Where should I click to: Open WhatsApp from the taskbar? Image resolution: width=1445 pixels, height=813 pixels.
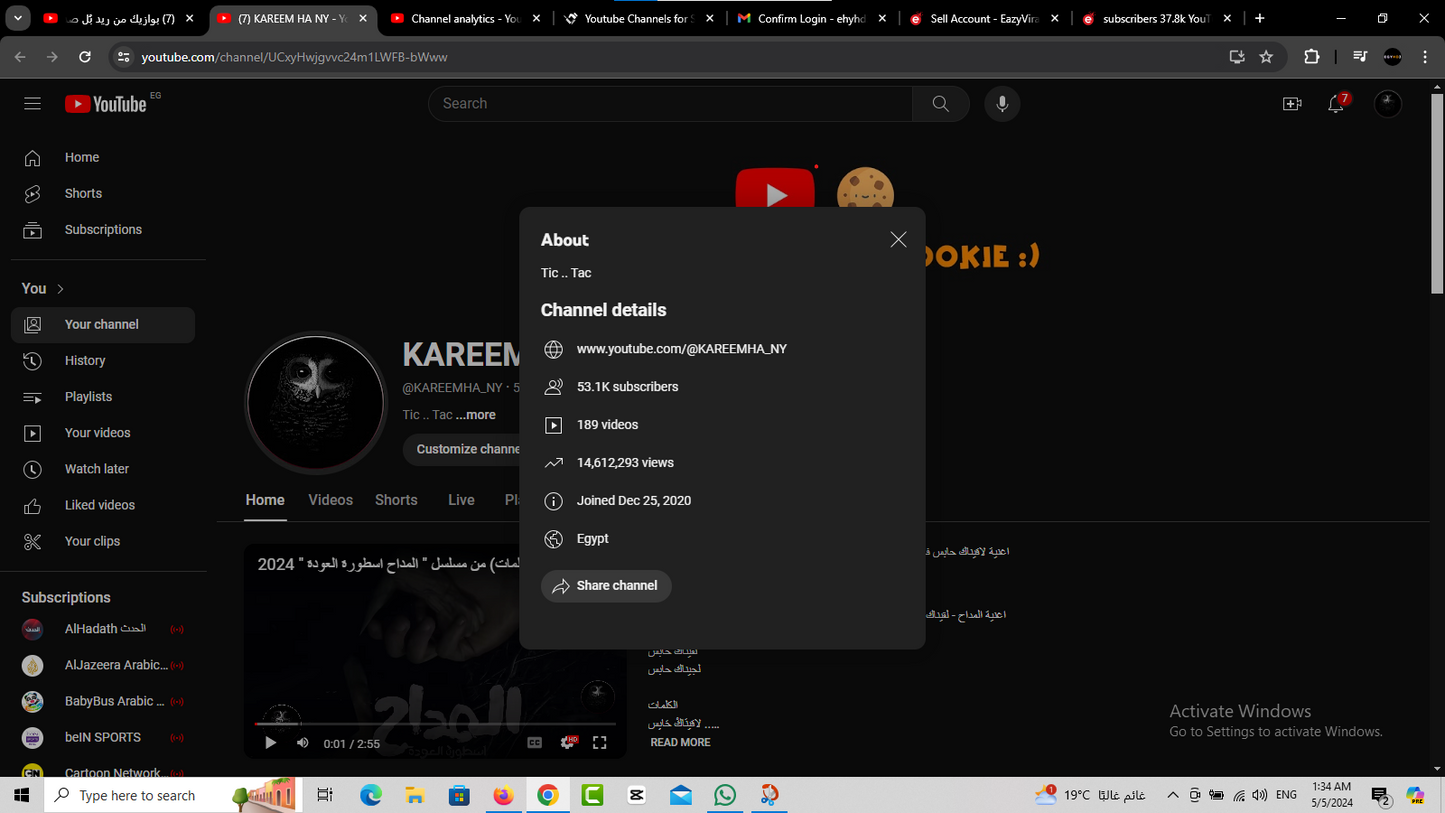coord(724,795)
